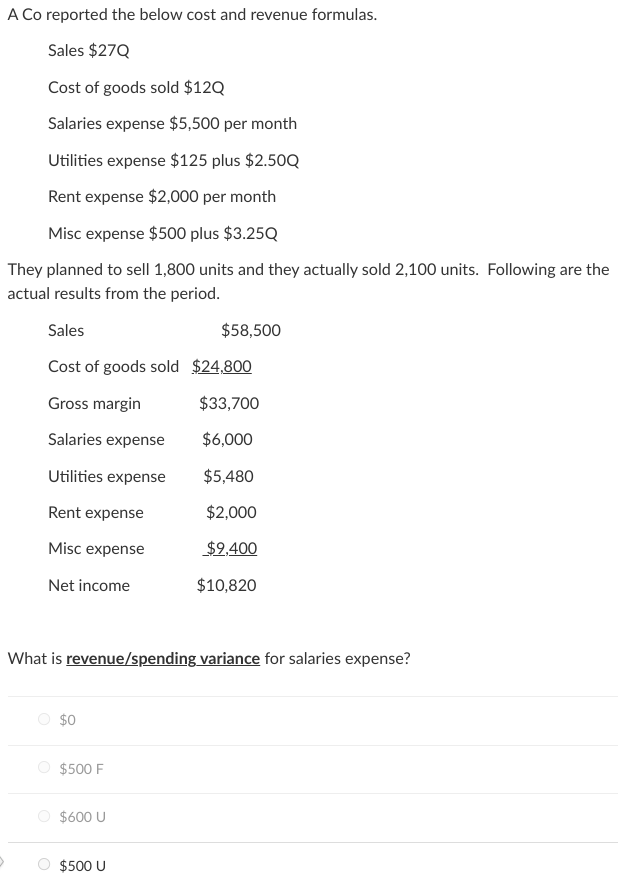
Task: Click the $600 U answer row area
Action: (x=300, y=816)
